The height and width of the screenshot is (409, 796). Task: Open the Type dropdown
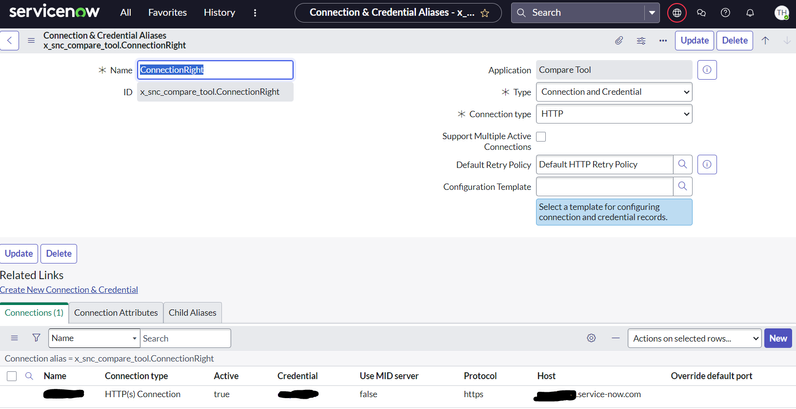pyautogui.click(x=614, y=92)
